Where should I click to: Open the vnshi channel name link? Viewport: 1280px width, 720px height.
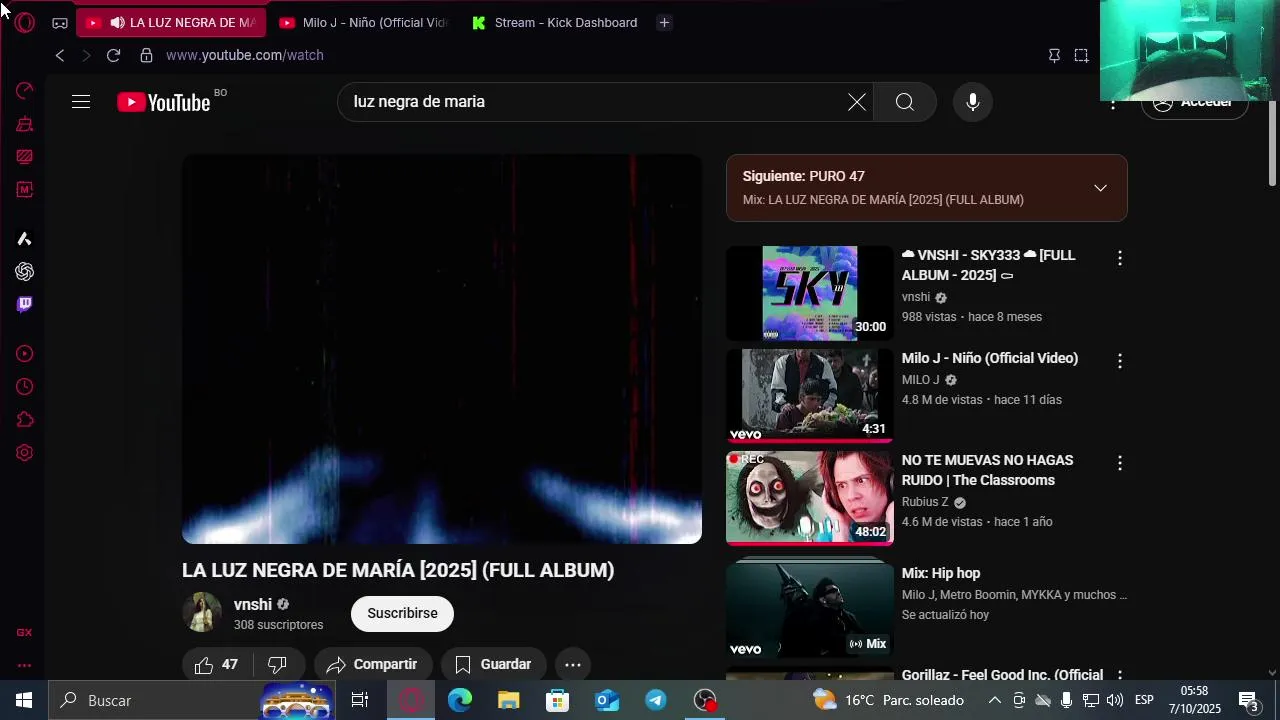point(253,605)
